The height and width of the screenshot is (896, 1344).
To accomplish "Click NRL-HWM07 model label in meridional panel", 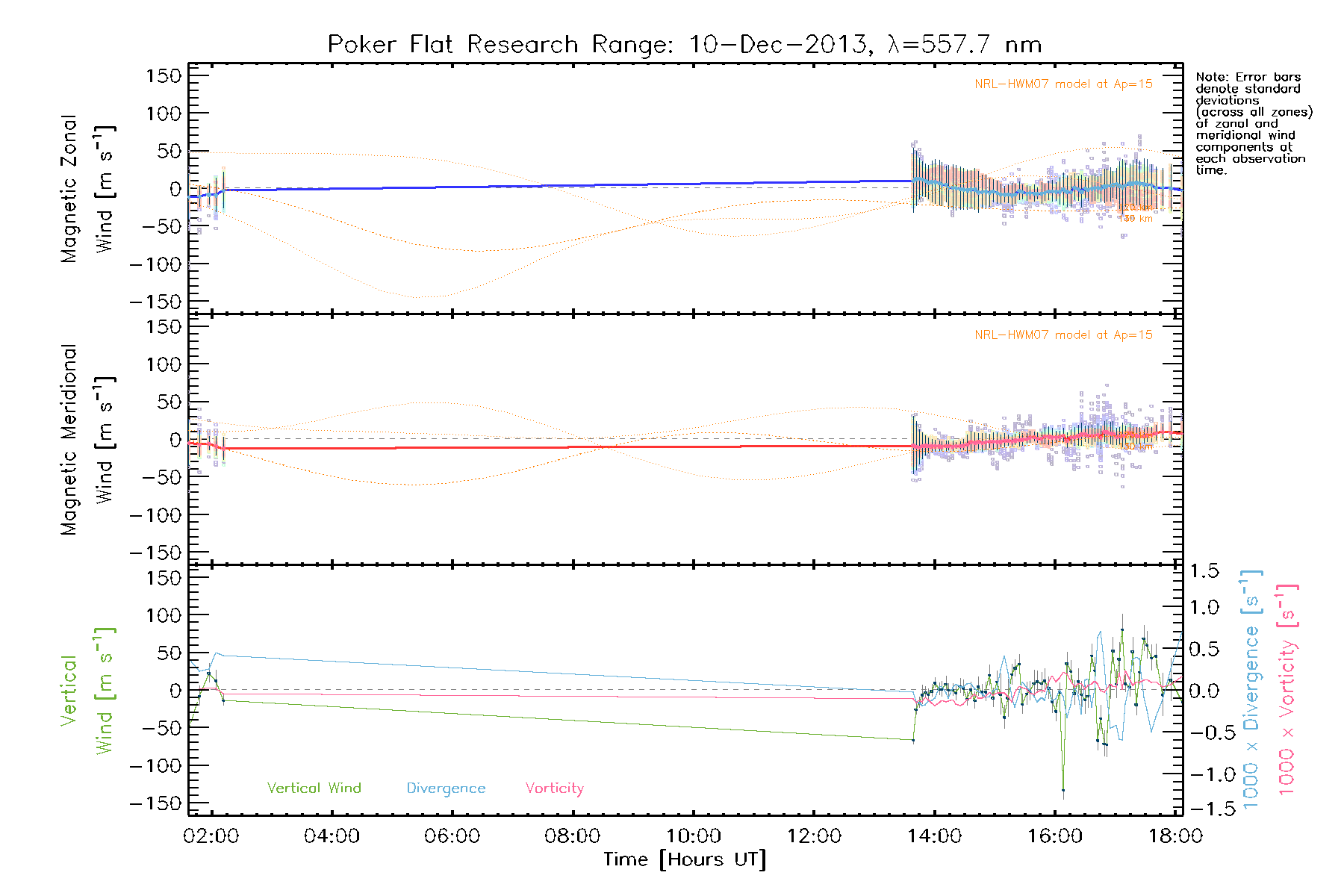I will [x=1063, y=335].
